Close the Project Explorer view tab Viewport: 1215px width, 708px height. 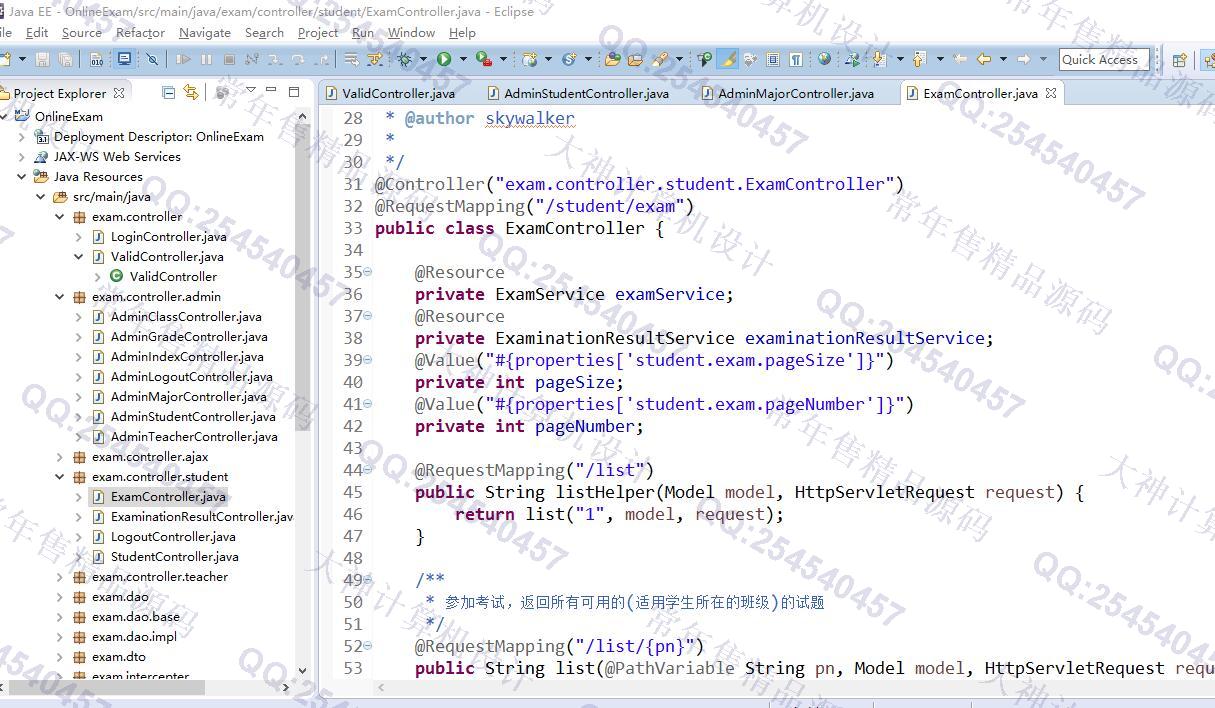click(119, 93)
